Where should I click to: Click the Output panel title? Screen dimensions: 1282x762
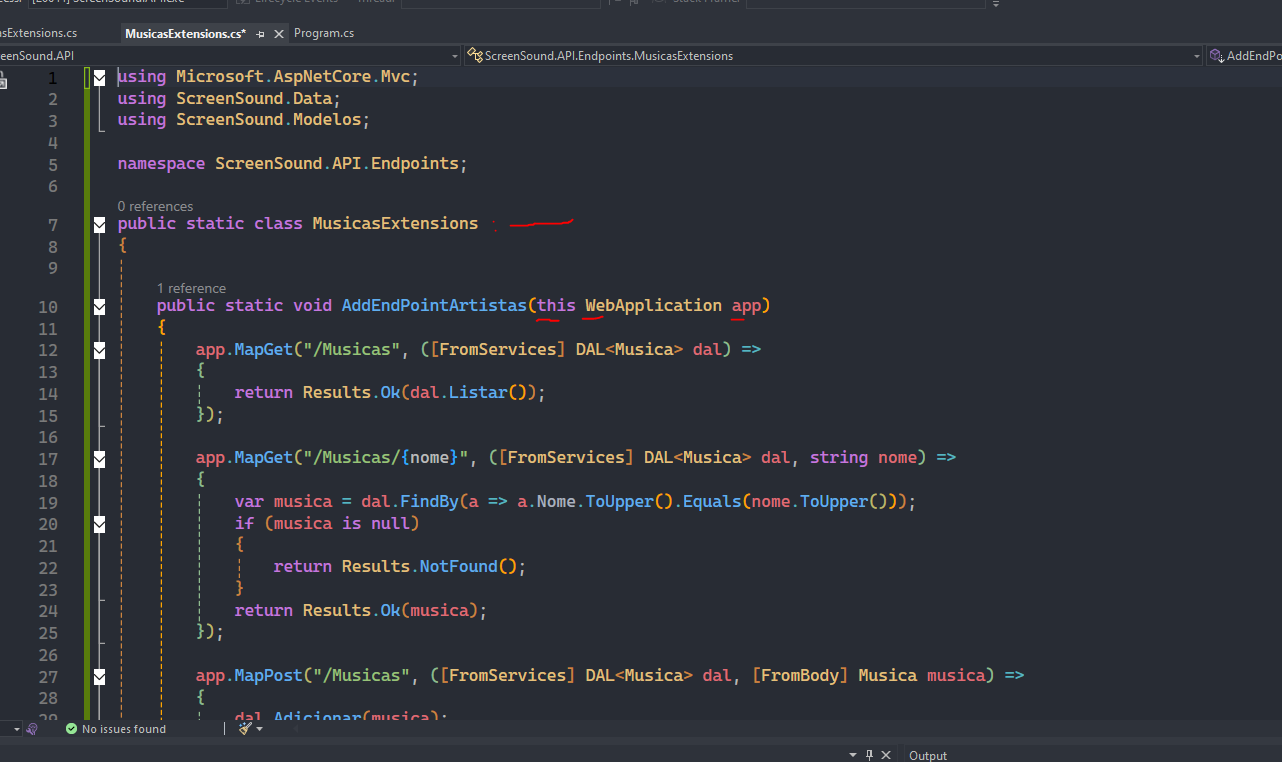[928, 755]
